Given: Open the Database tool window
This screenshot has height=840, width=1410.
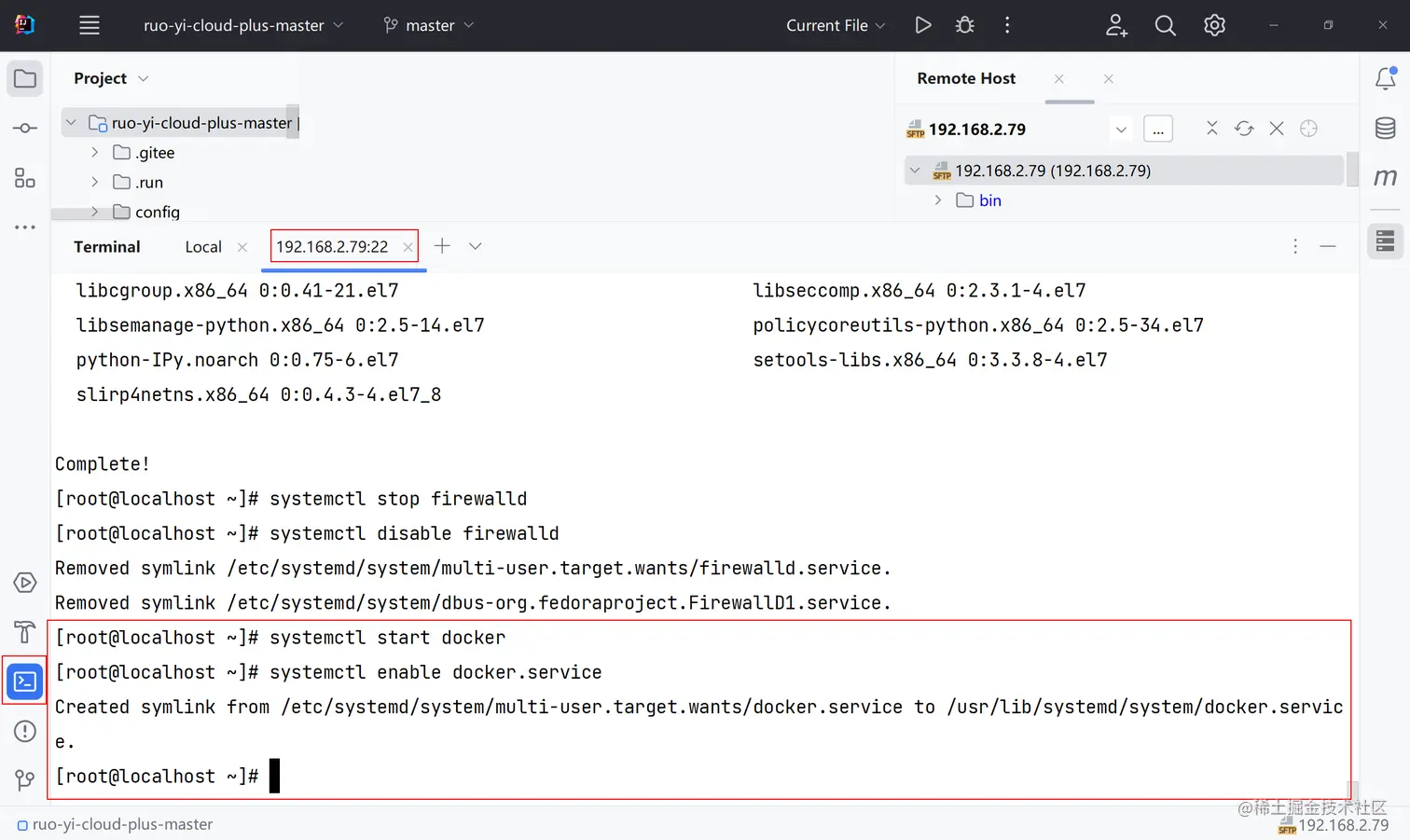Looking at the screenshot, I should [x=1386, y=128].
